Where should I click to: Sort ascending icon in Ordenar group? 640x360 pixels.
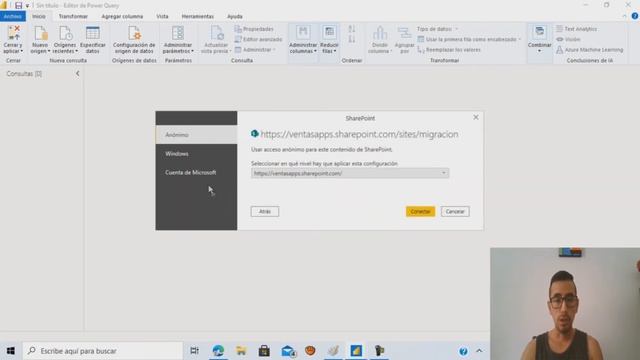click(352, 29)
